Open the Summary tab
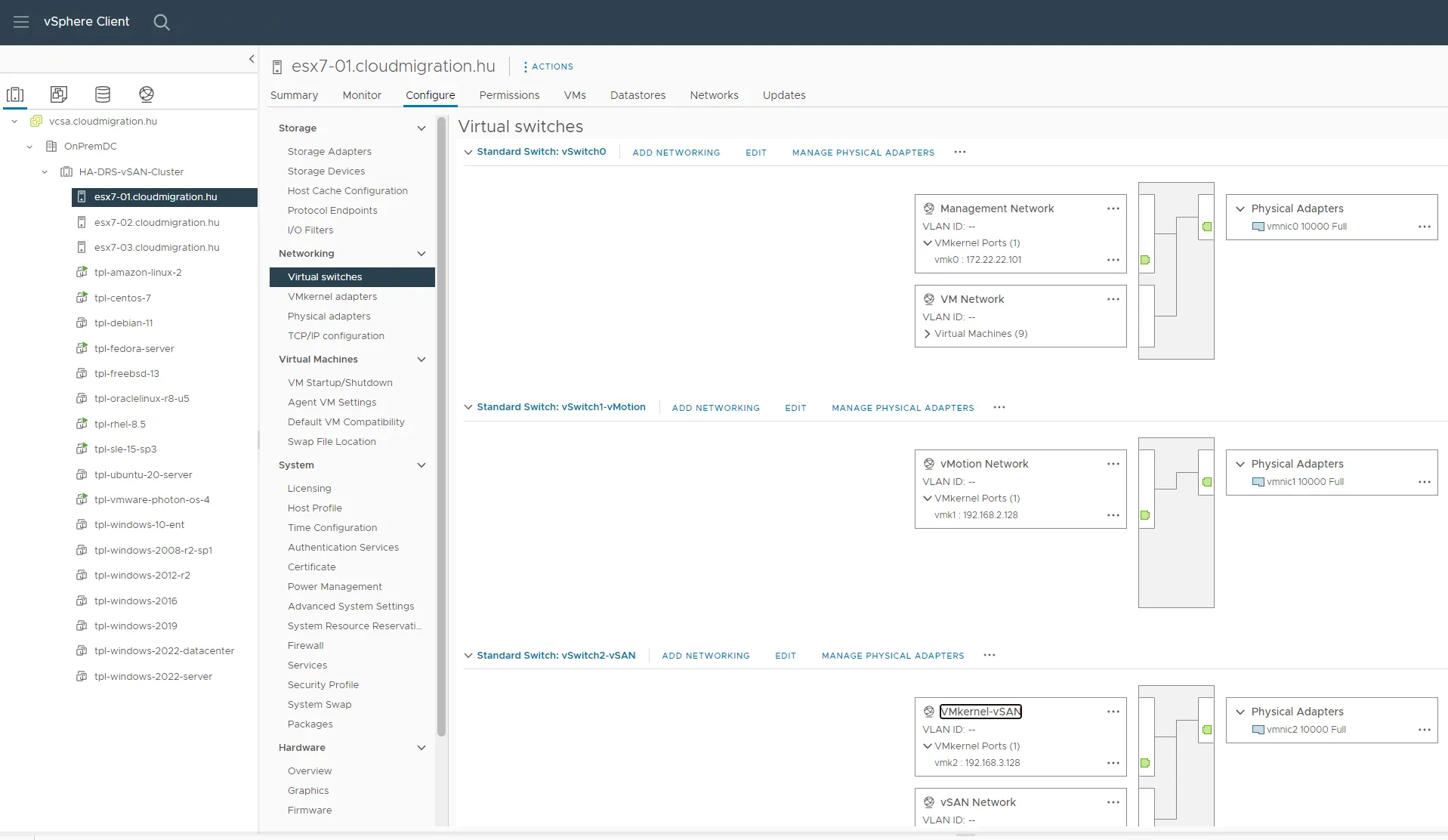 click(x=294, y=95)
